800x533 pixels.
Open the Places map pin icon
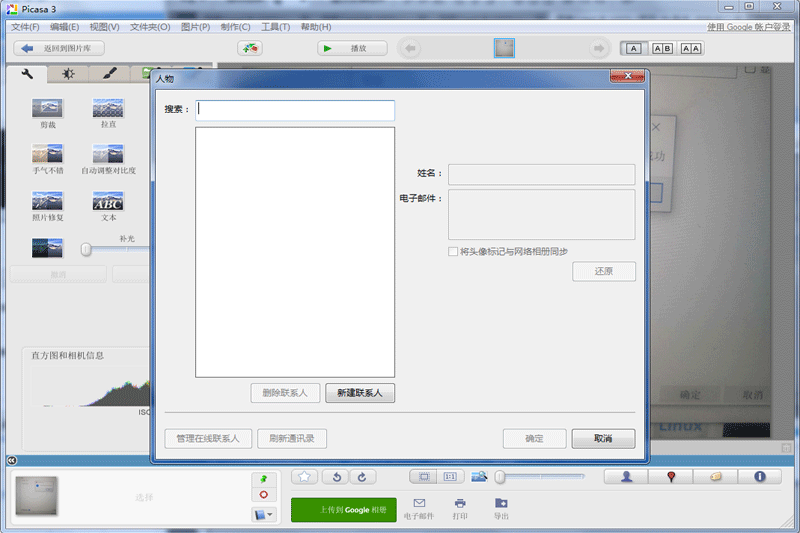pos(671,477)
